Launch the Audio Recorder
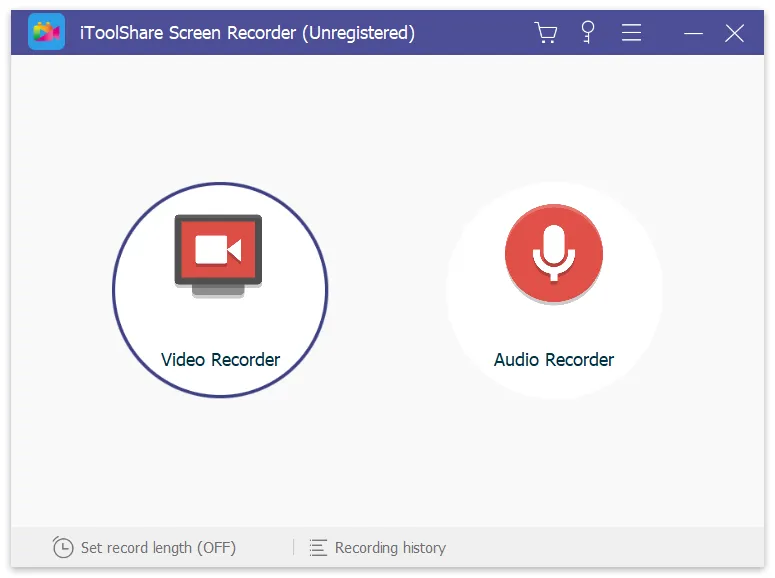Viewport: 775px width, 578px height. coord(554,290)
